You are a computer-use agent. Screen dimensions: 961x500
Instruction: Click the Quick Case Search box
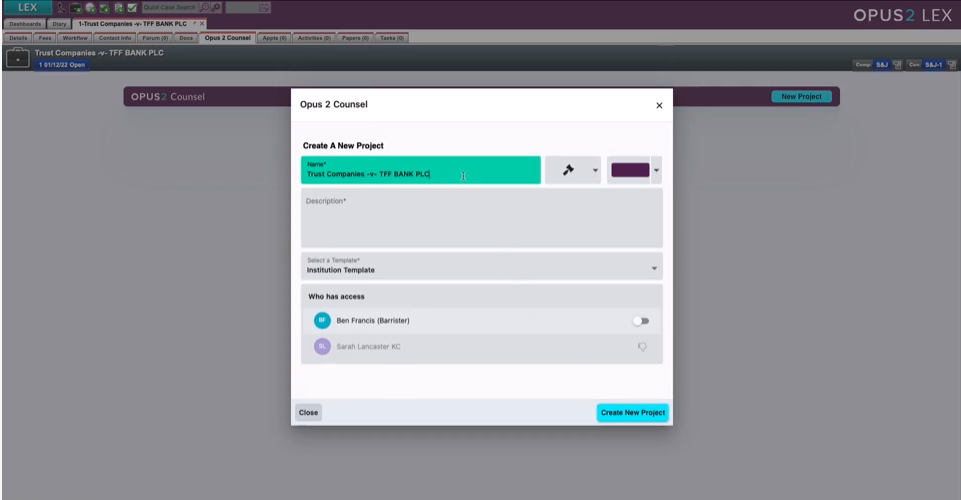(170, 7)
